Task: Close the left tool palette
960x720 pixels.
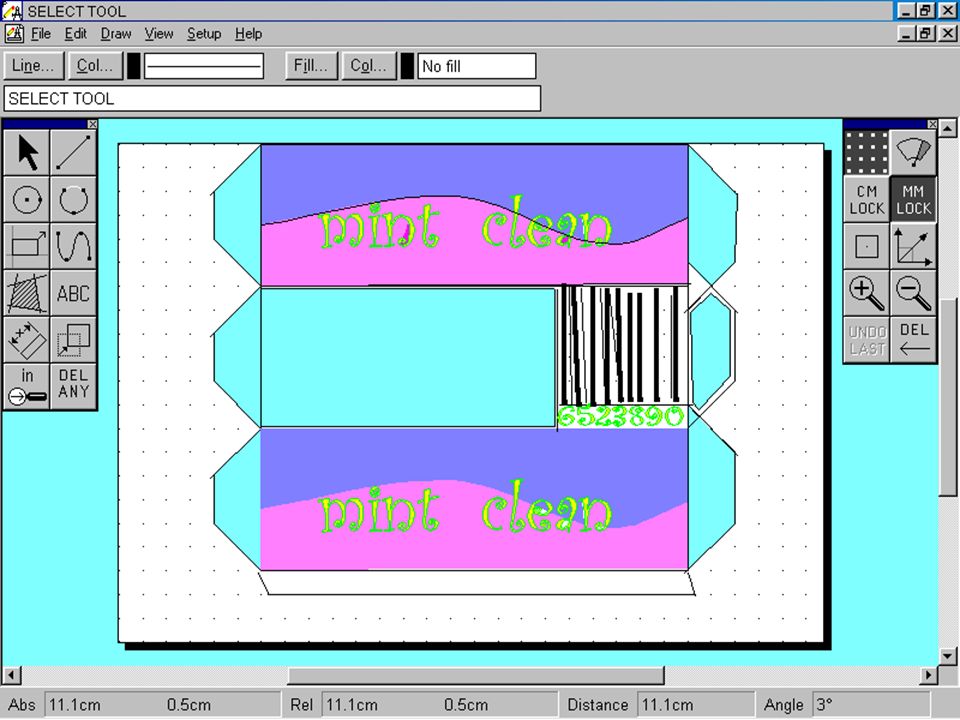Action: point(92,124)
